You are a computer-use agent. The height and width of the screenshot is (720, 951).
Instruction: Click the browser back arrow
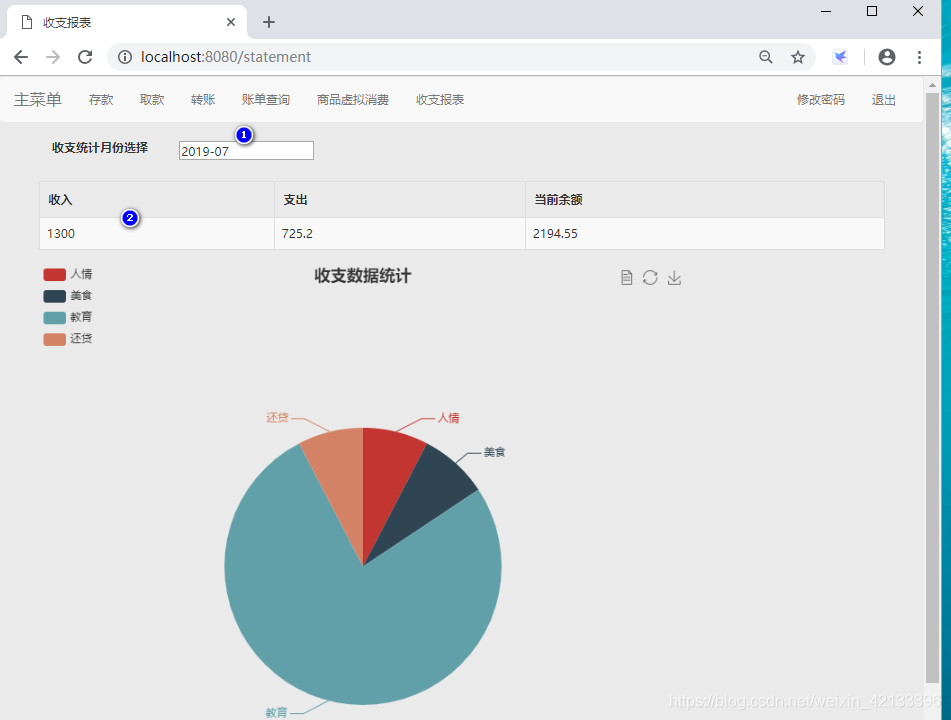click(x=21, y=57)
